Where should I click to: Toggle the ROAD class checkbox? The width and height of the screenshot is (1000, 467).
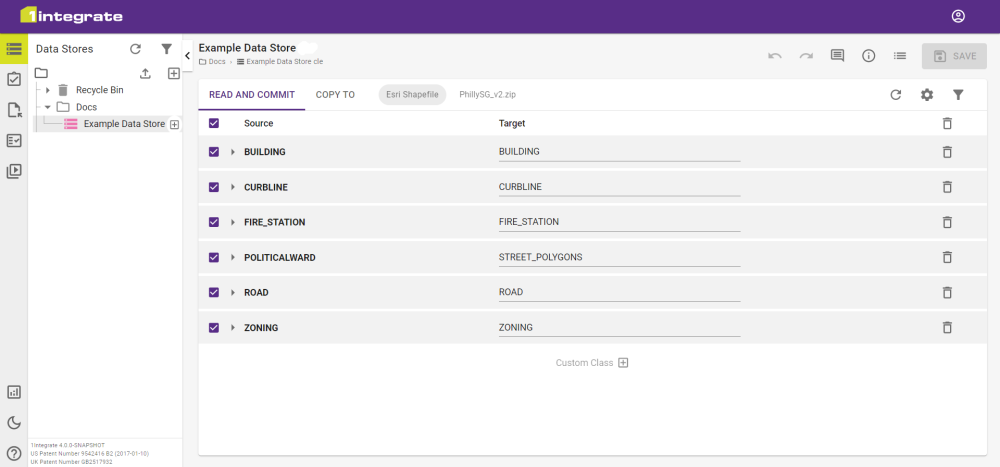coord(214,292)
